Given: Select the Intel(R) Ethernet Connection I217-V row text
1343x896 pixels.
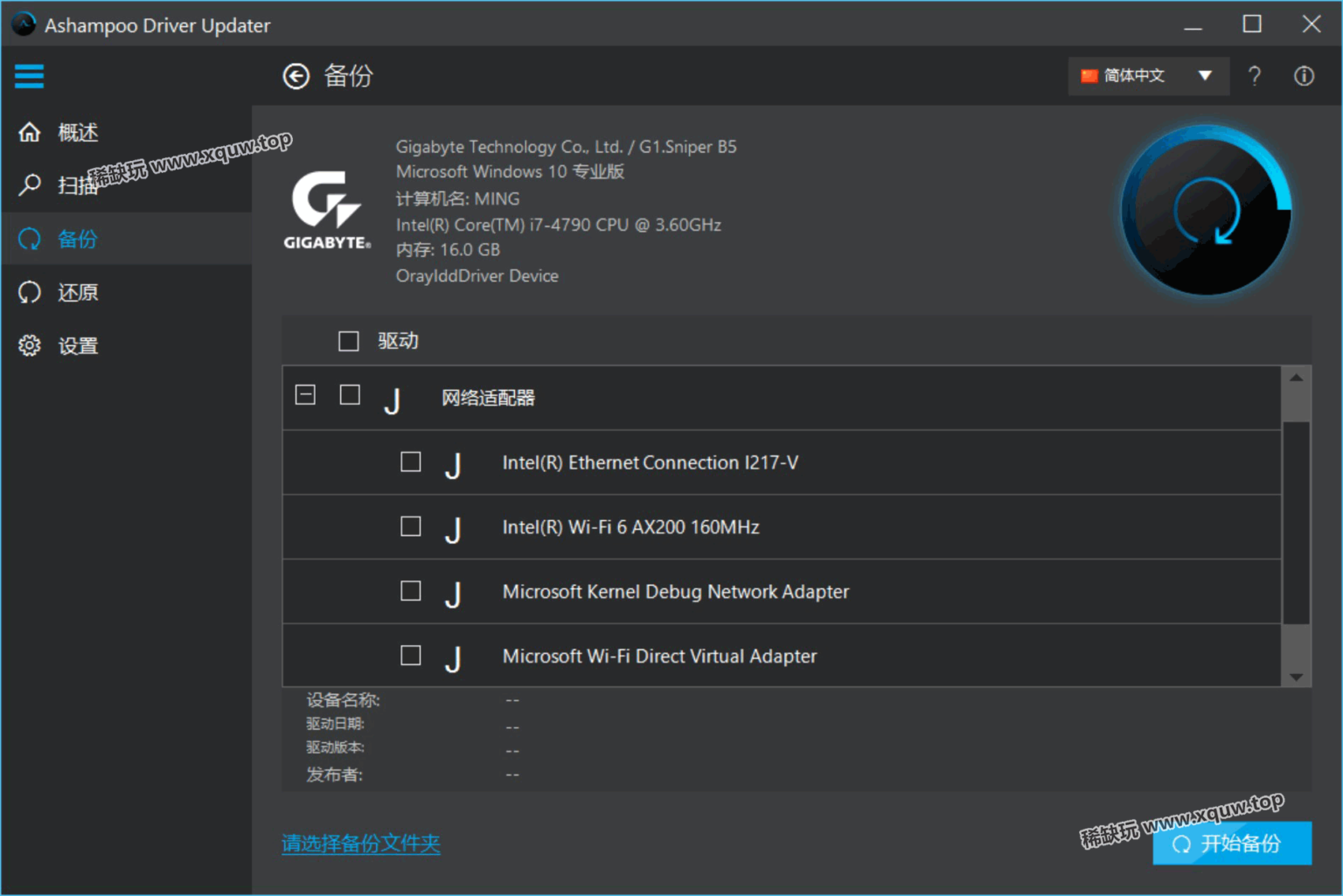Looking at the screenshot, I should pyautogui.click(x=650, y=462).
